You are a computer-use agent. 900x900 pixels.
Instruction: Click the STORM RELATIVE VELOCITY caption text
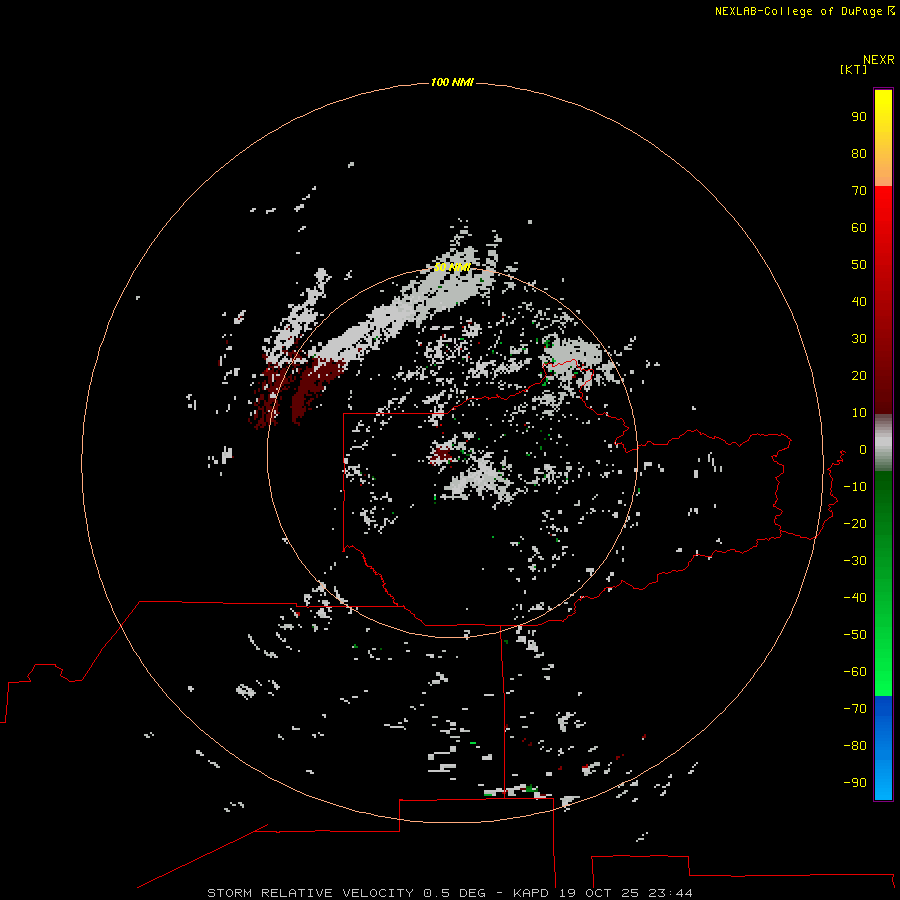(310, 893)
